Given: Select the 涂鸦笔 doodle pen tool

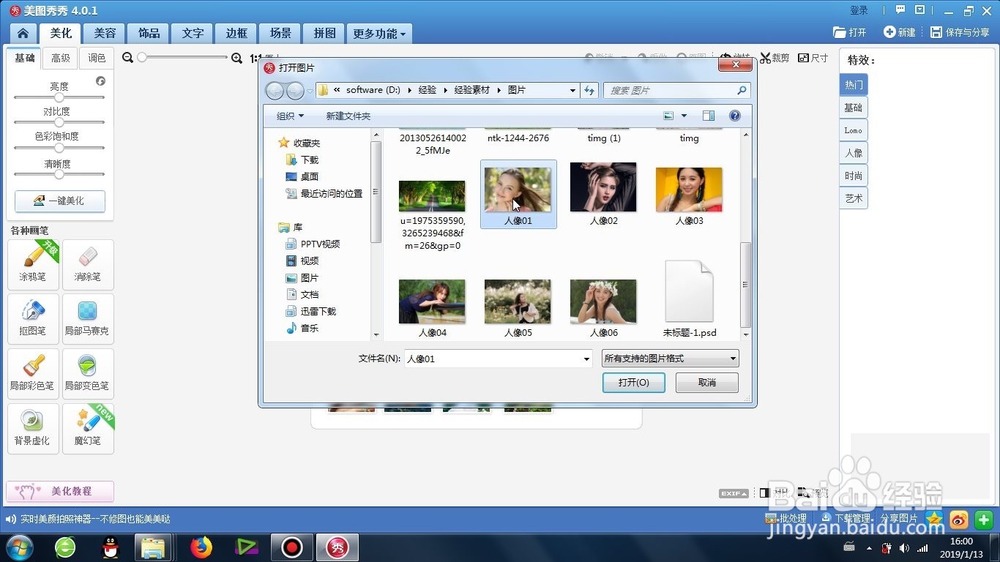Looking at the screenshot, I should (33, 264).
